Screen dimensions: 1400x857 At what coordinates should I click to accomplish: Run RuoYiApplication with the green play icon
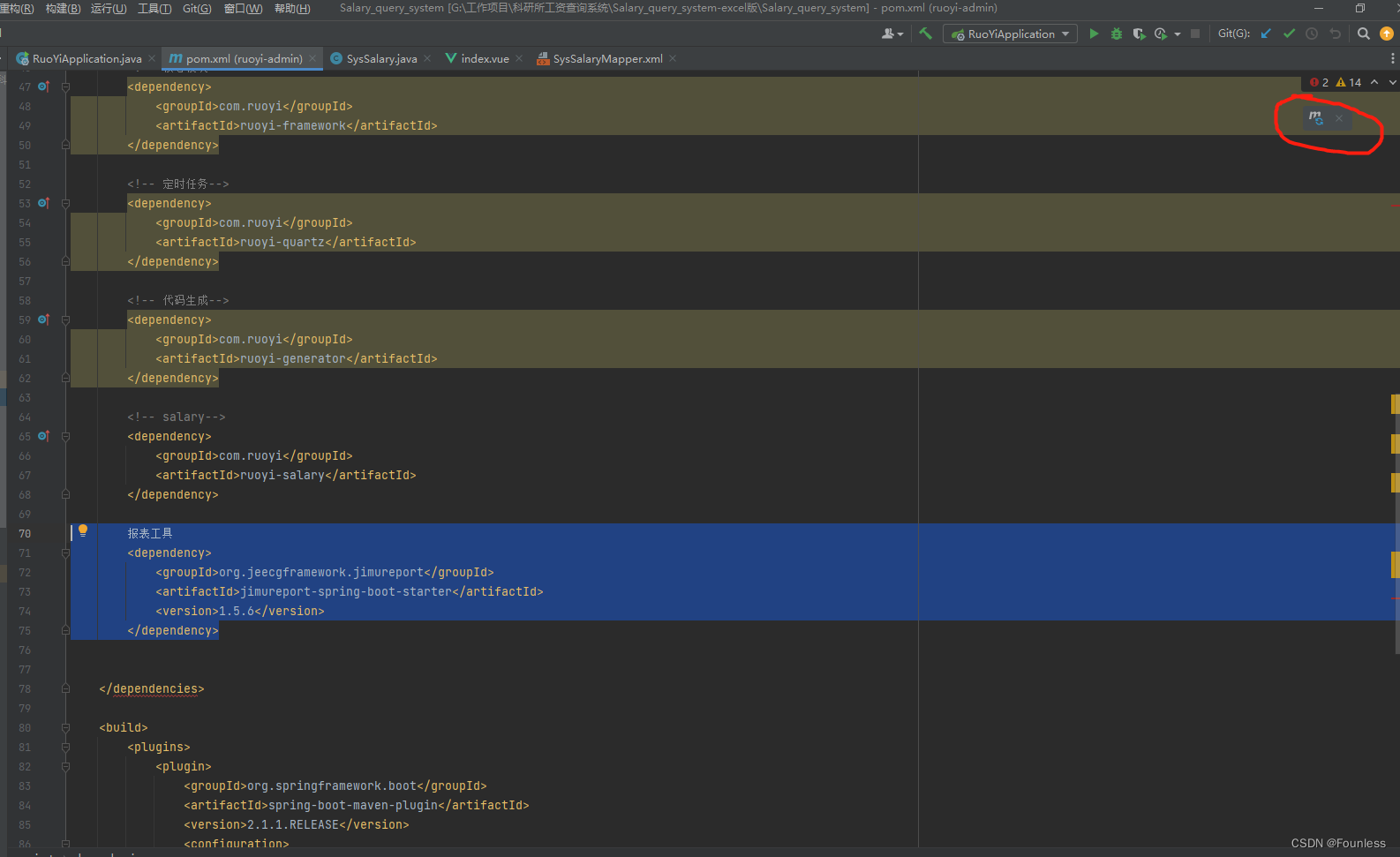click(x=1094, y=34)
